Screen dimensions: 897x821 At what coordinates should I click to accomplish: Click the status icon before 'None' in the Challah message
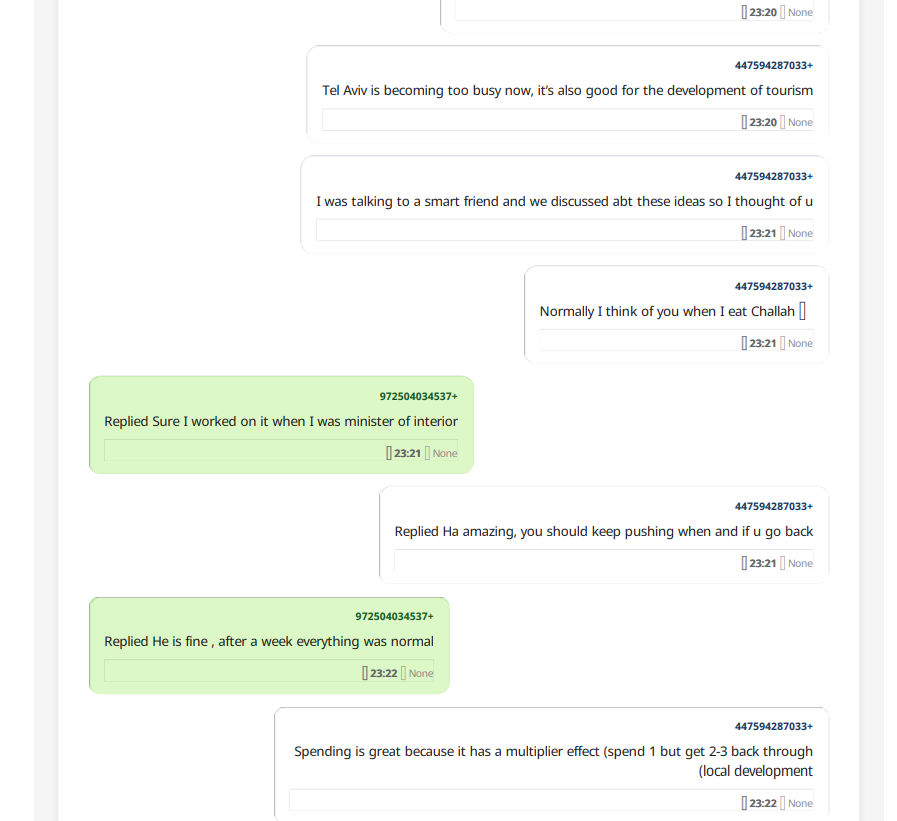pos(783,343)
